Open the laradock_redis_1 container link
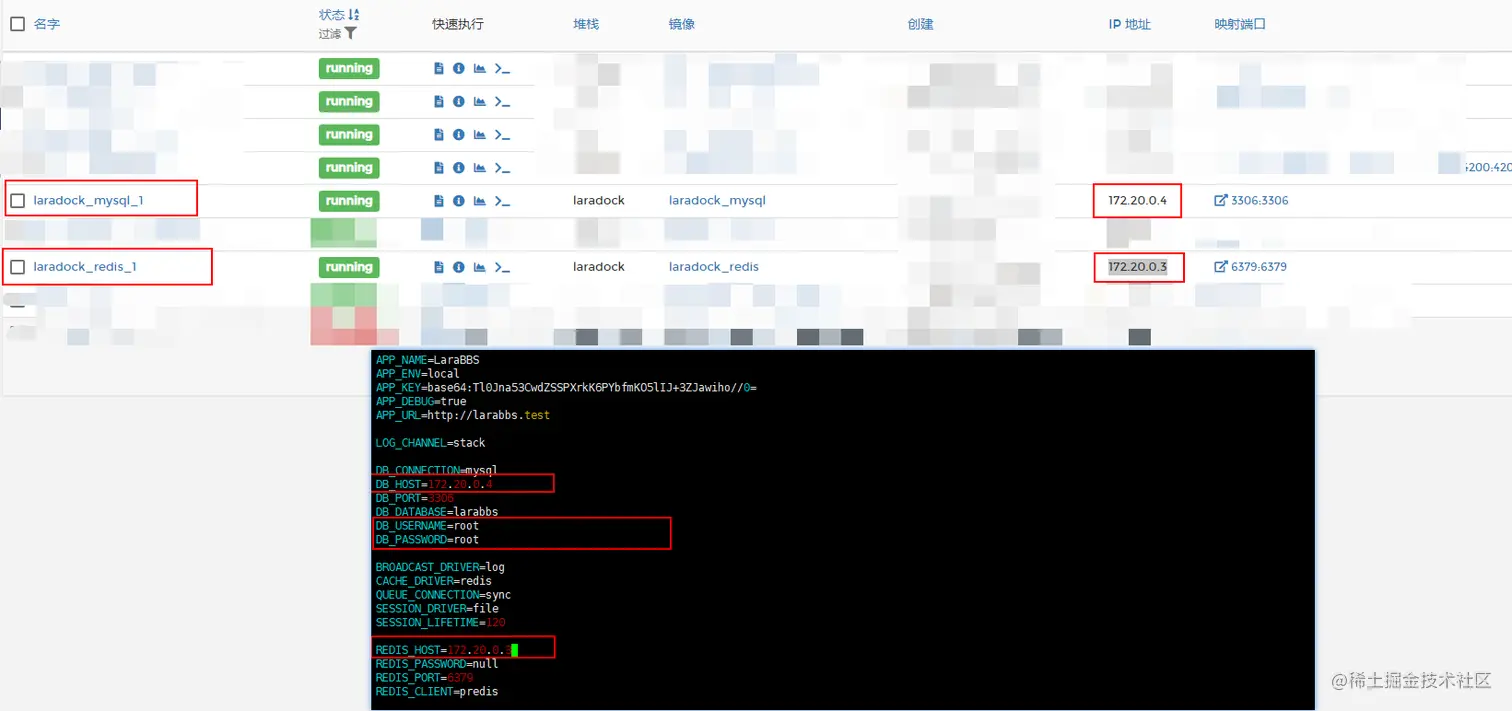 tap(85, 267)
